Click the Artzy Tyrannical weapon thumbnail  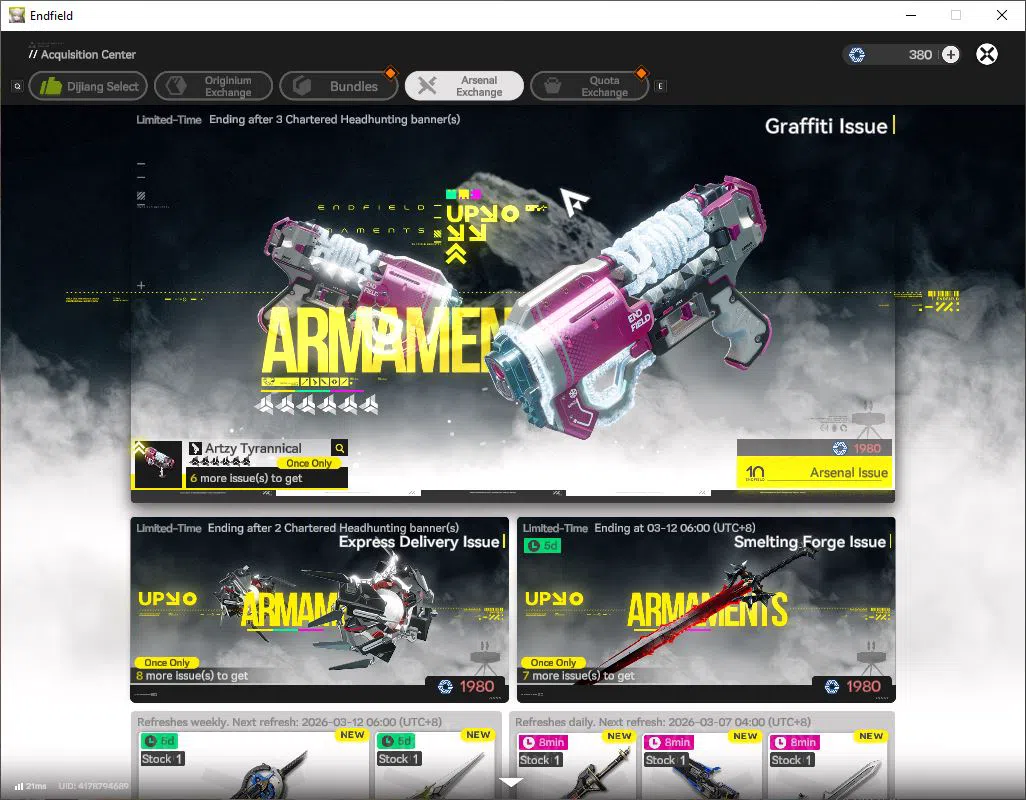click(x=158, y=464)
